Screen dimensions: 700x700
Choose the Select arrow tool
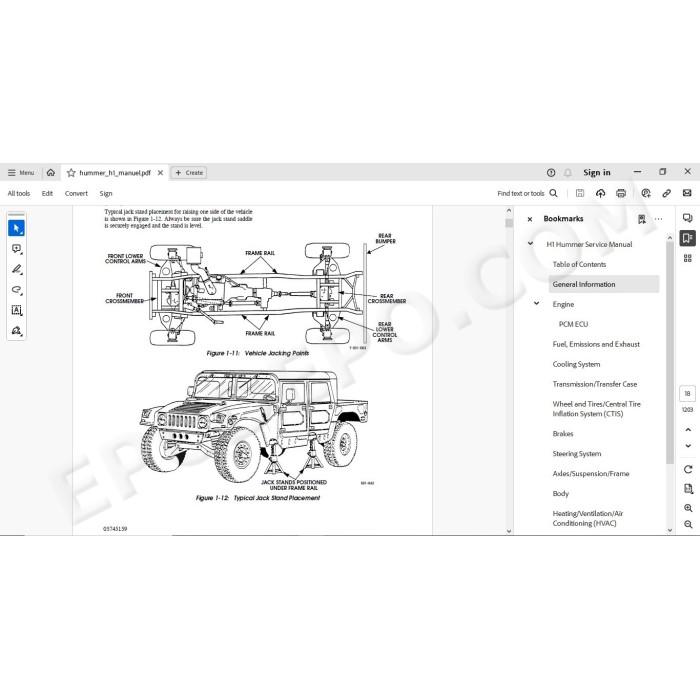(17, 228)
